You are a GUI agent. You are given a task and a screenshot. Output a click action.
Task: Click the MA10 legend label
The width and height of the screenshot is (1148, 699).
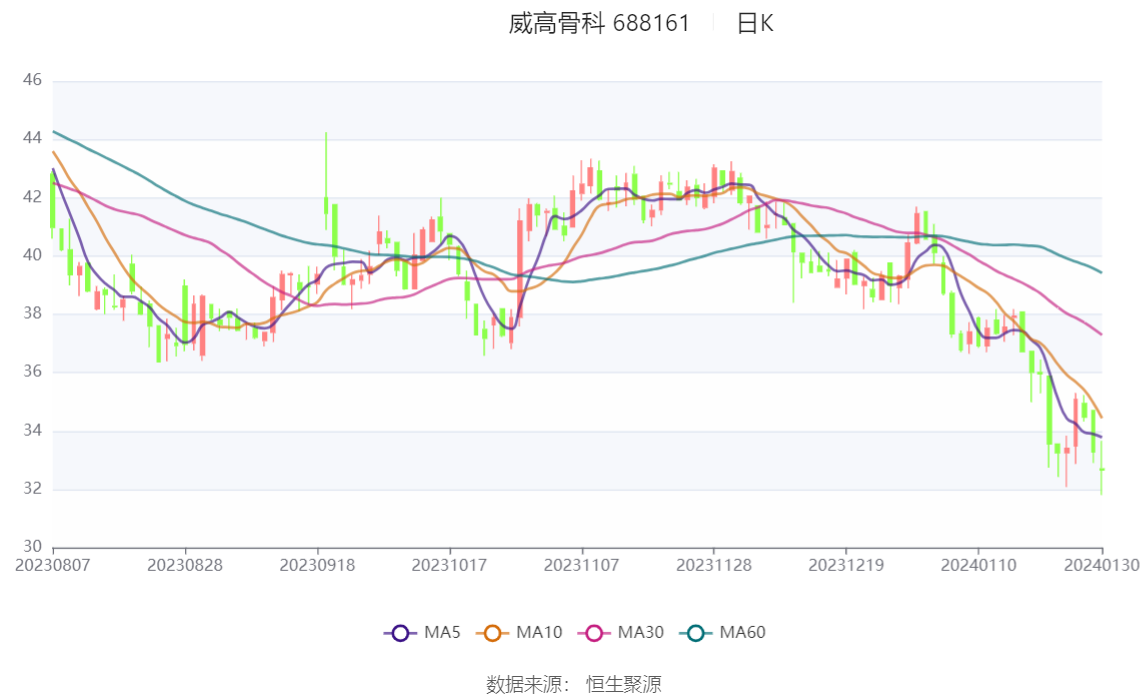tap(539, 632)
